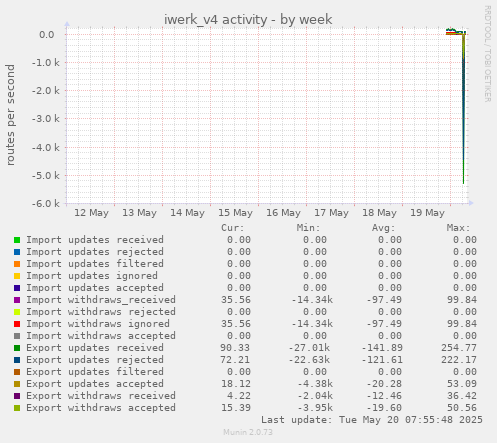Click Export updates rejected cur '72.21'
This screenshot has width=497, height=443.
(x=235, y=360)
